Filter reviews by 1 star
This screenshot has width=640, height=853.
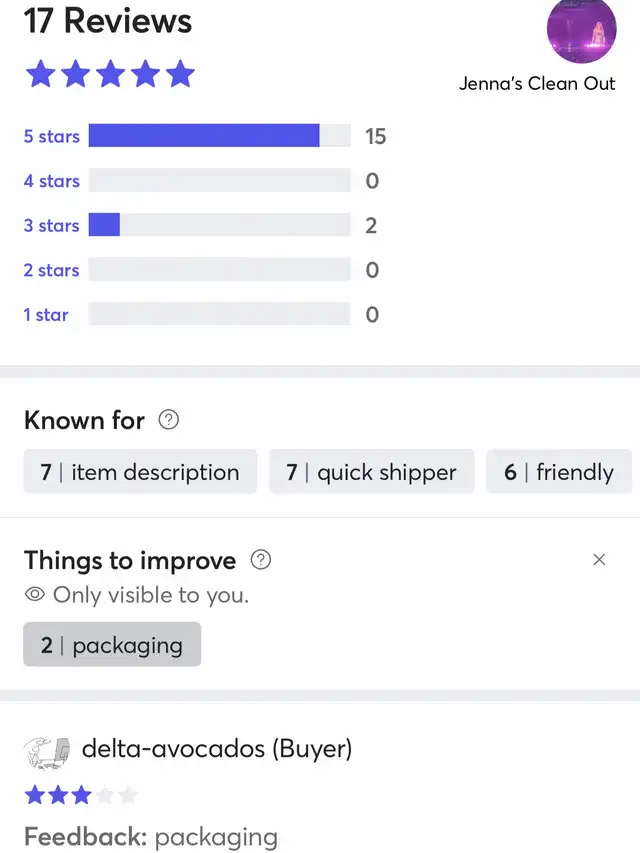pos(46,314)
